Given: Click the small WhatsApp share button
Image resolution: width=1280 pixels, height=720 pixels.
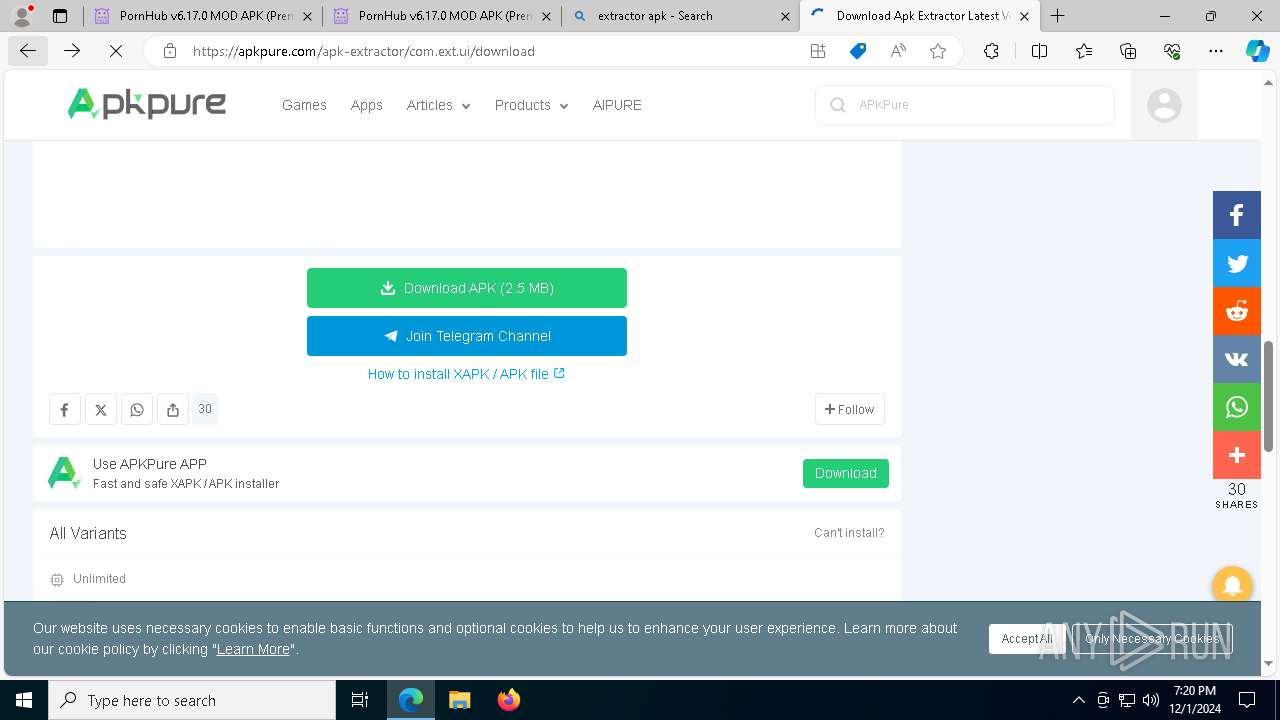Looking at the screenshot, I should (137, 409).
